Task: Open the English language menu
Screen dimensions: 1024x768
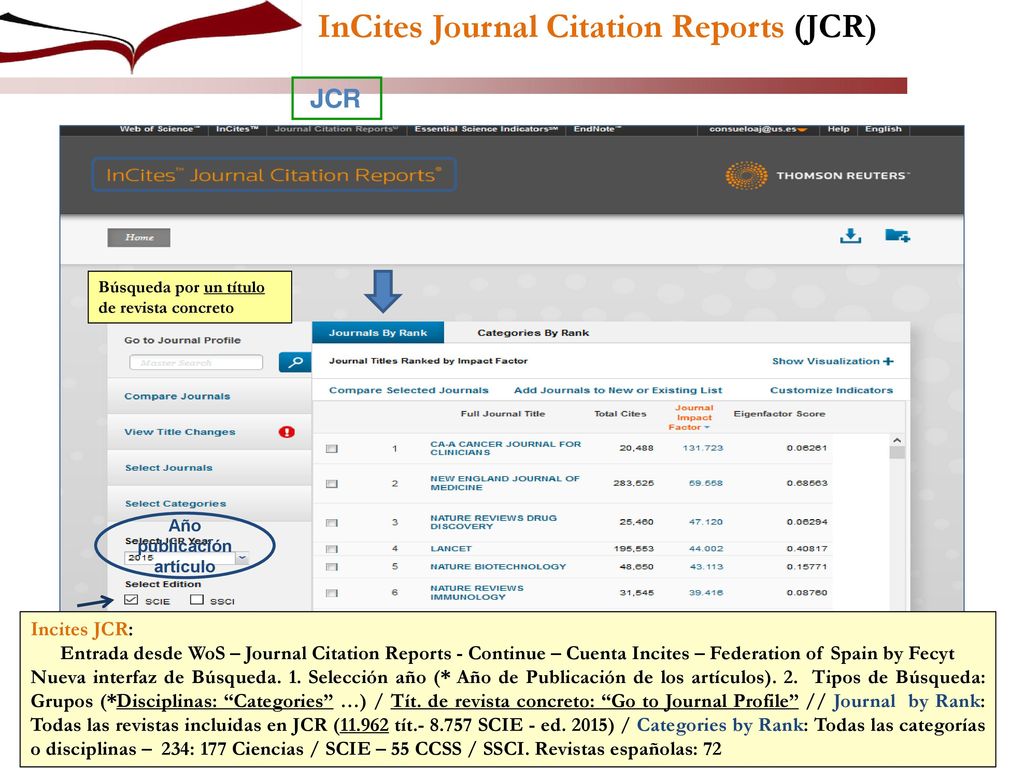Action: tap(883, 129)
